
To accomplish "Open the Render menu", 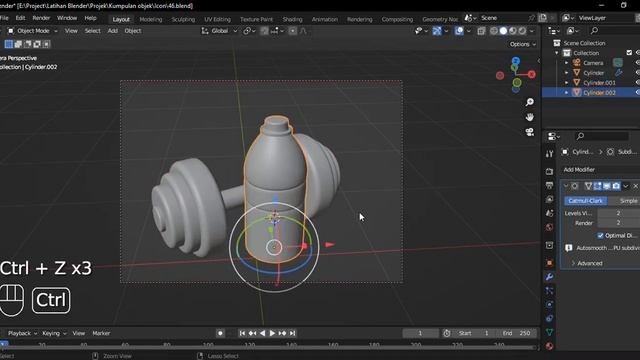I will 41,18.
